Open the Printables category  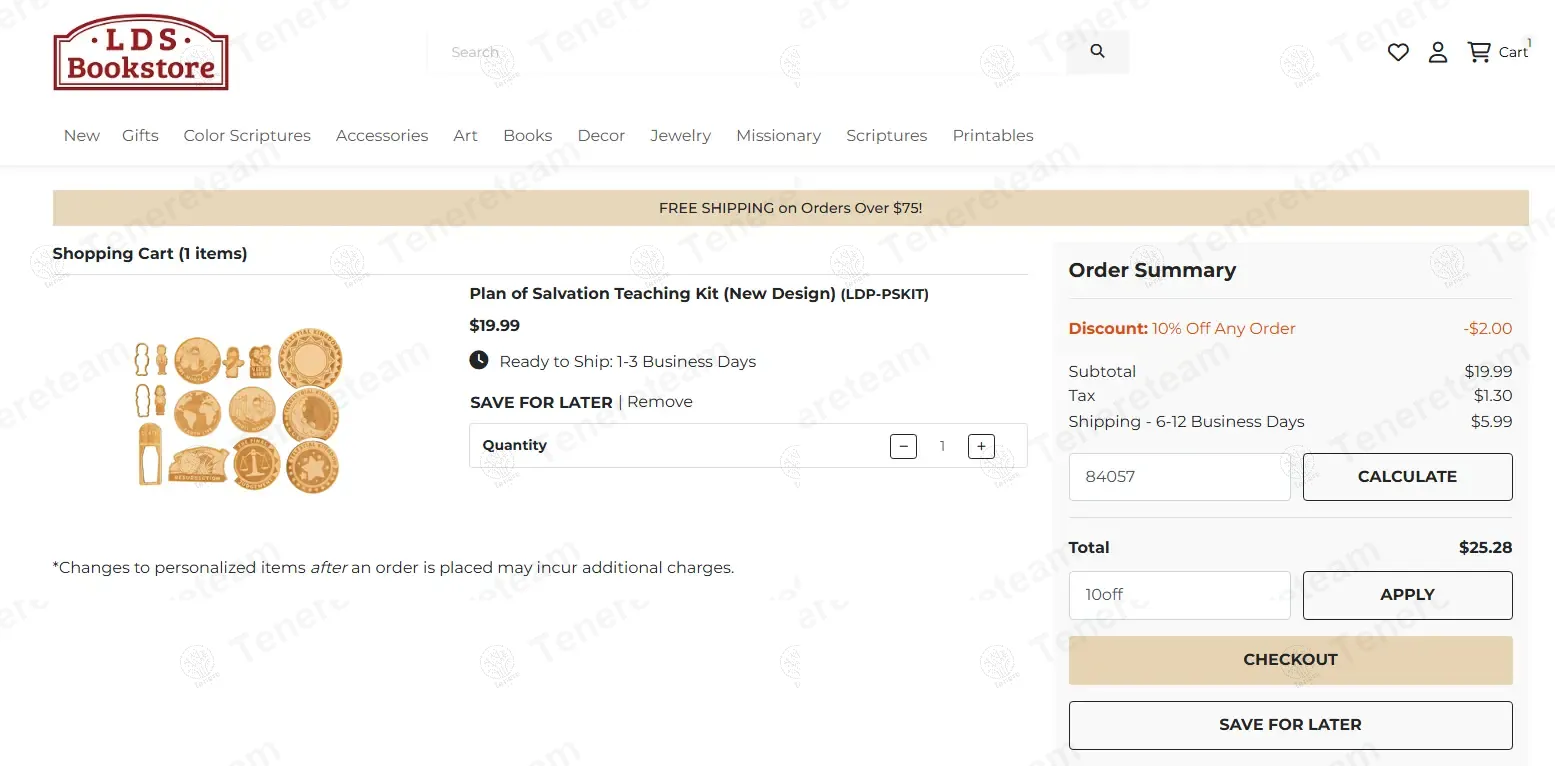click(x=992, y=135)
